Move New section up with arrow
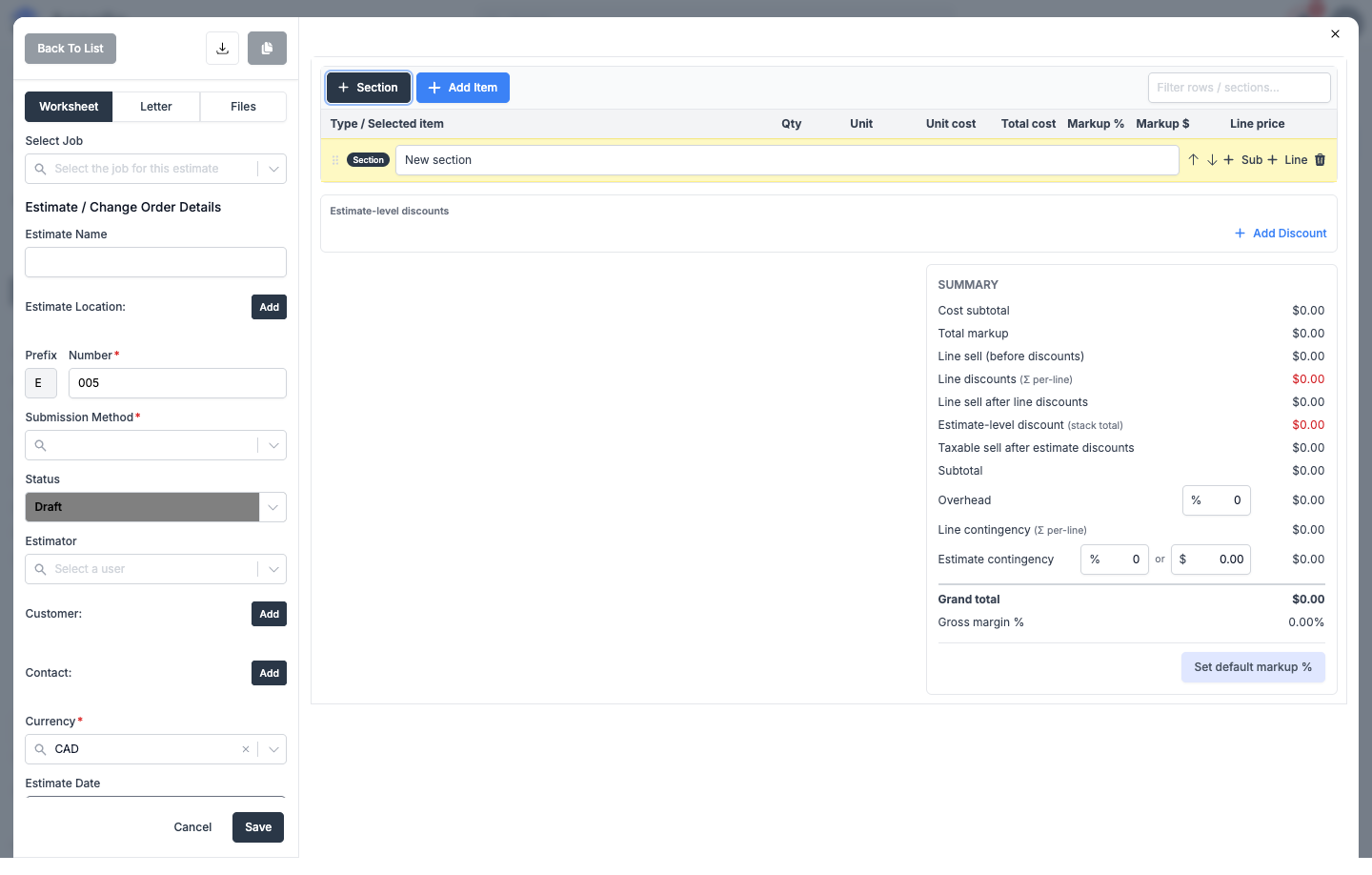Image resolution: width=1372 pixels, height=875 pixels. [x=1193, y=160]
